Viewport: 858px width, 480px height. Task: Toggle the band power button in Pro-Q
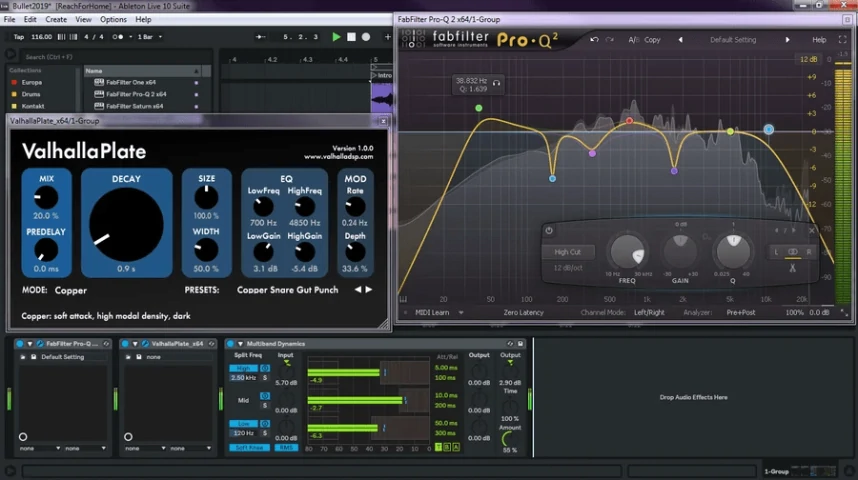tap(549, 230)
